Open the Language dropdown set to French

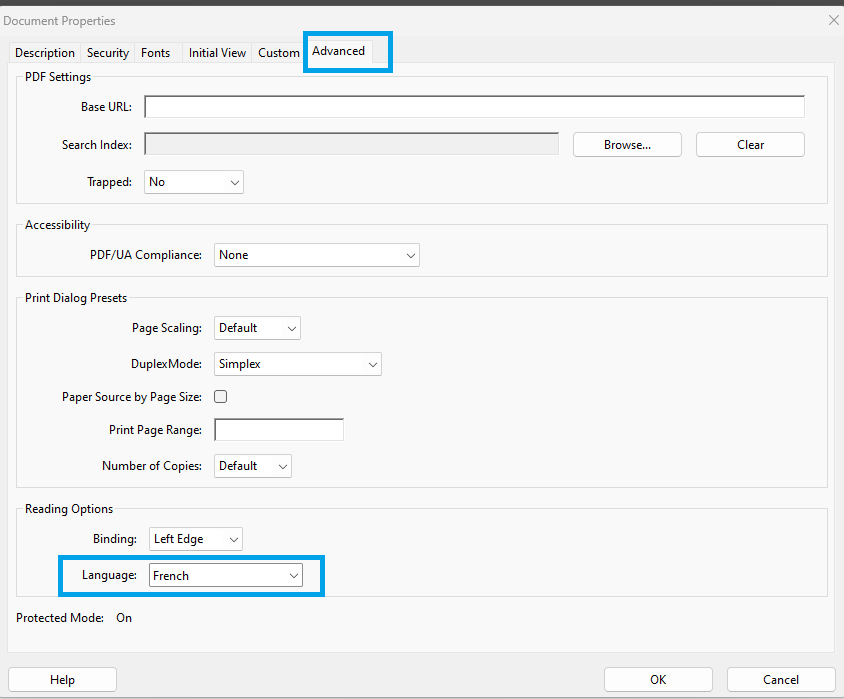pos(225,576)
